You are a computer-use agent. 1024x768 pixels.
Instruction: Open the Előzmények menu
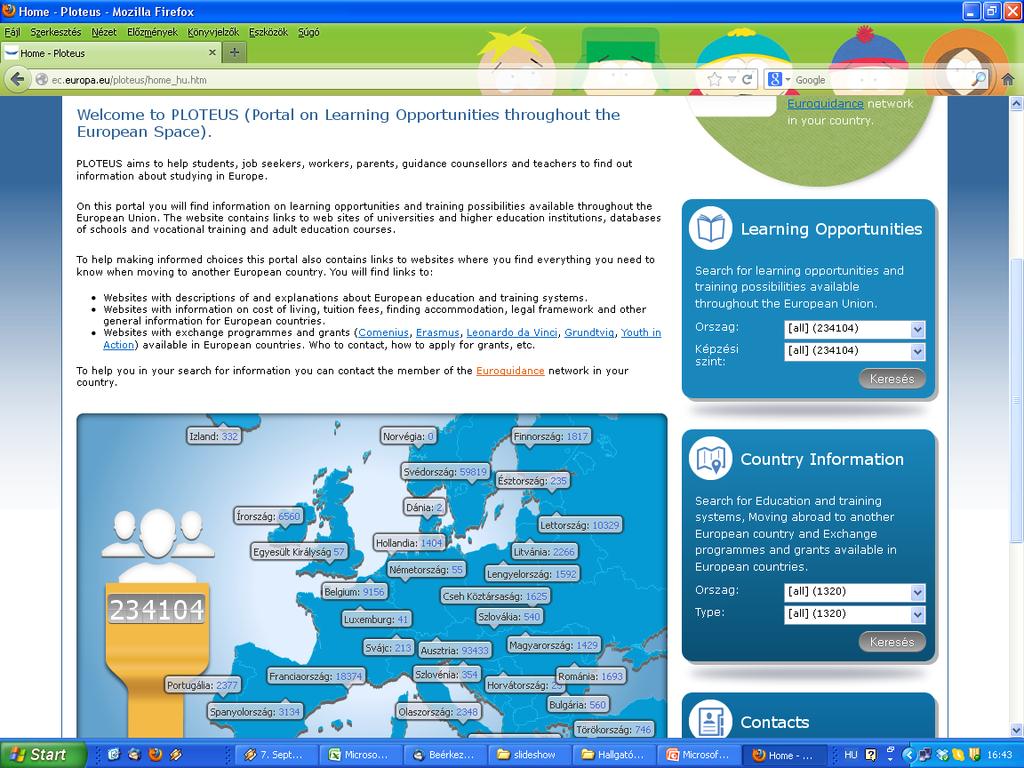152,32
